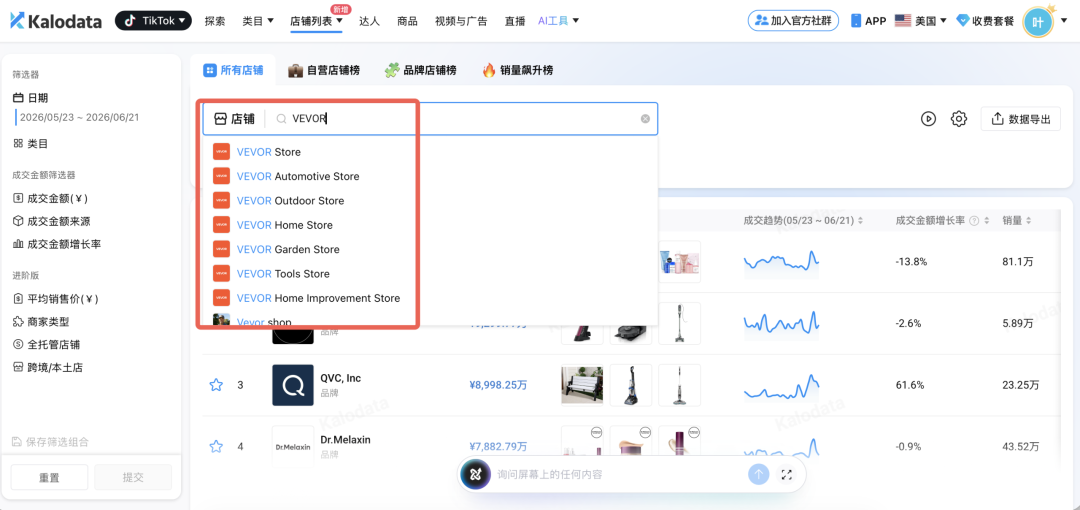Click the QVC, Inc store logo
Viewport: 1080px width, 510px height.
click(293, 385)
